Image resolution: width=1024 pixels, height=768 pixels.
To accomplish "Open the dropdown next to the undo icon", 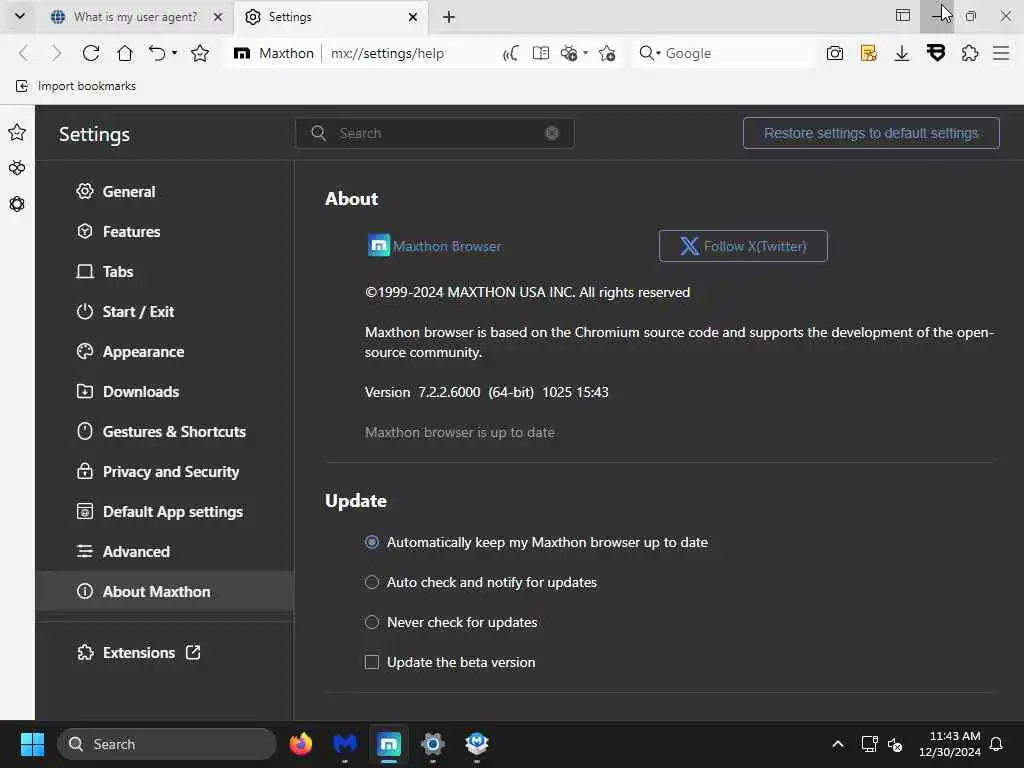I will (174, 53).
